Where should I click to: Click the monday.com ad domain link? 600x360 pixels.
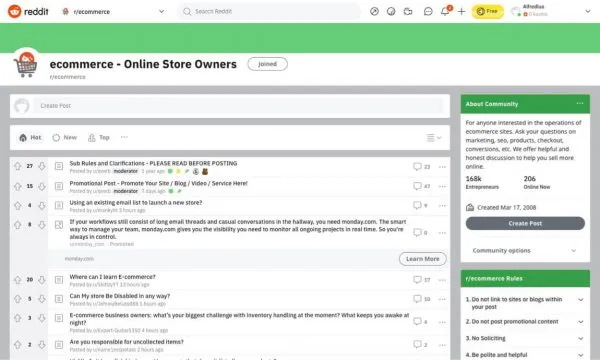[x=79, y=259]
